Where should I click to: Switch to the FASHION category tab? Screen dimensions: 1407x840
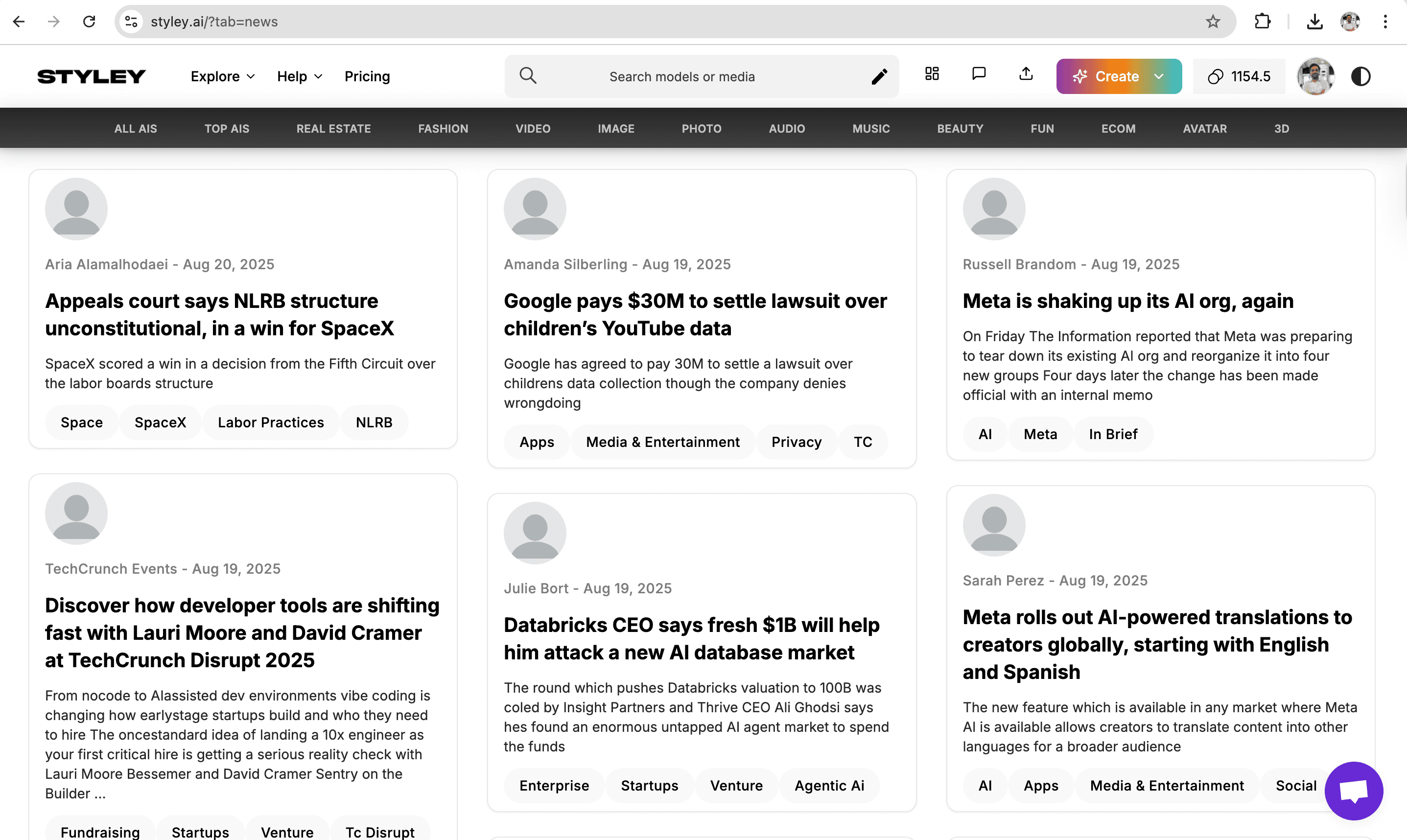pyautogui.click(x=443, y=128)
